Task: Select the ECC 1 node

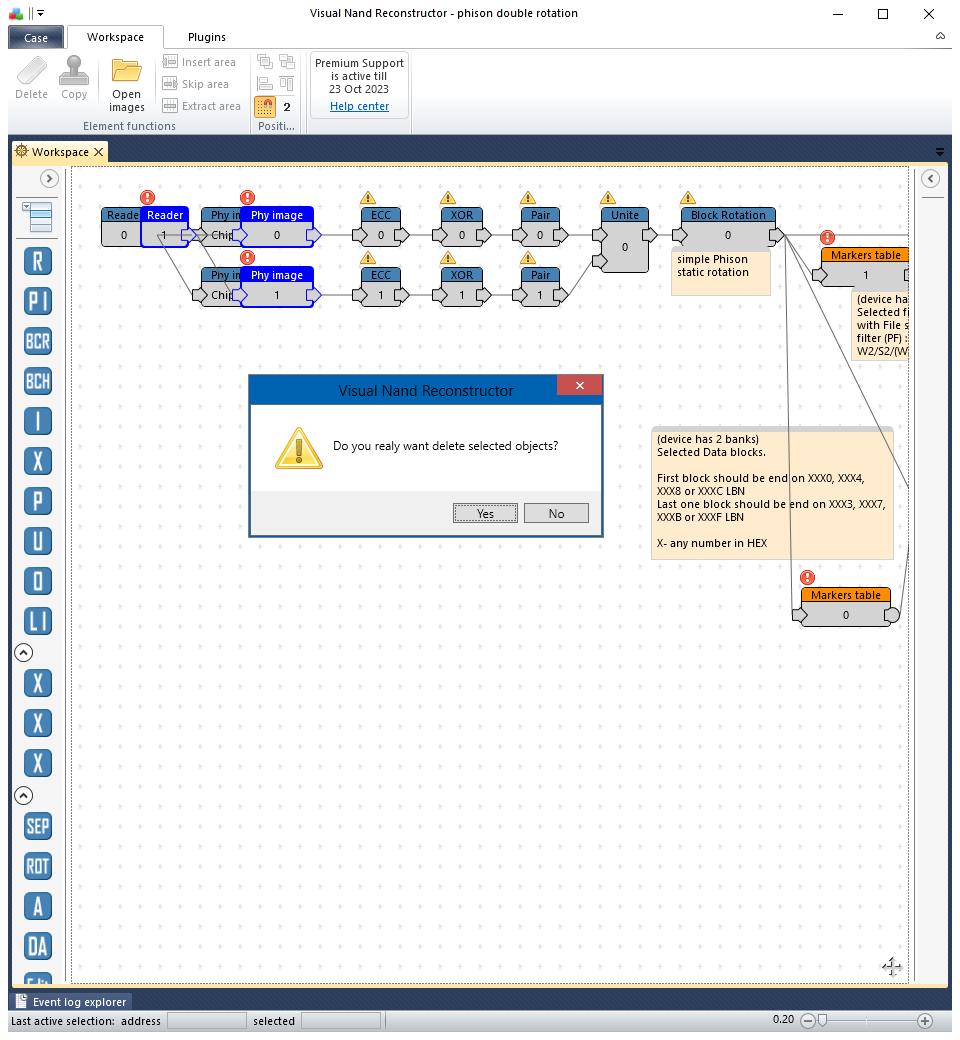Action: [x=381, y=287]
